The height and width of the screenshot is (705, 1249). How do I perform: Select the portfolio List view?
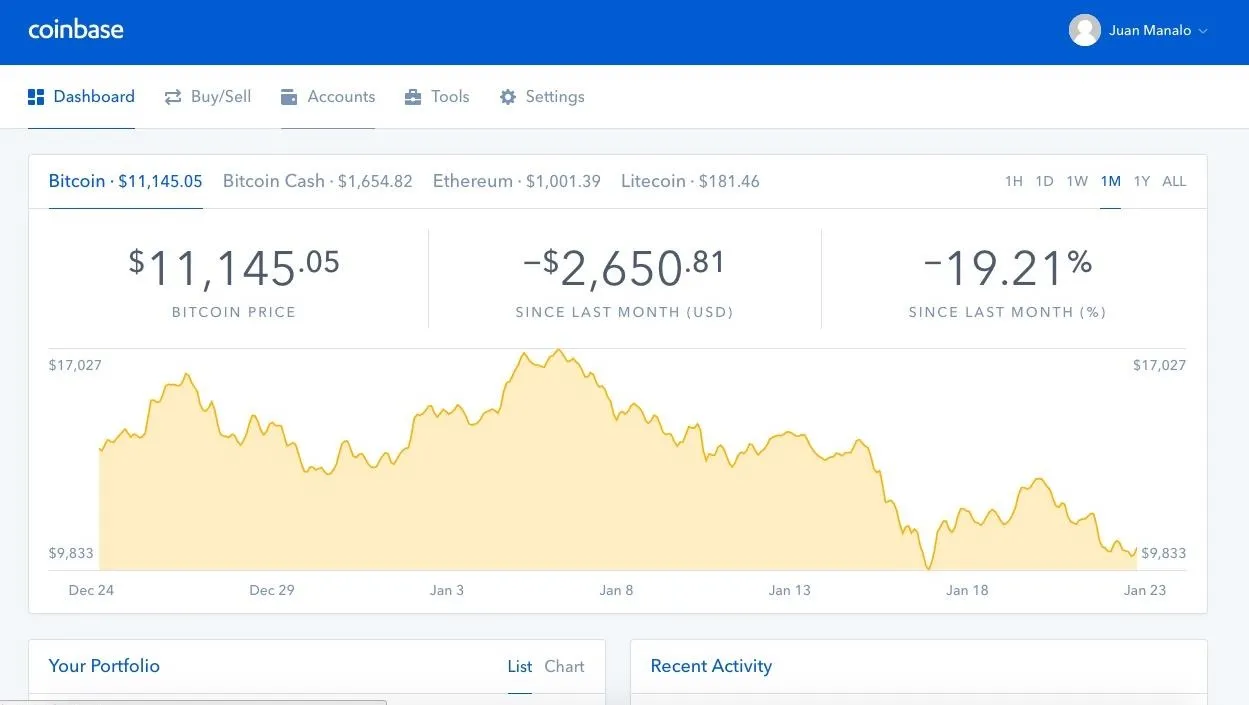click(x=520, y=666)
